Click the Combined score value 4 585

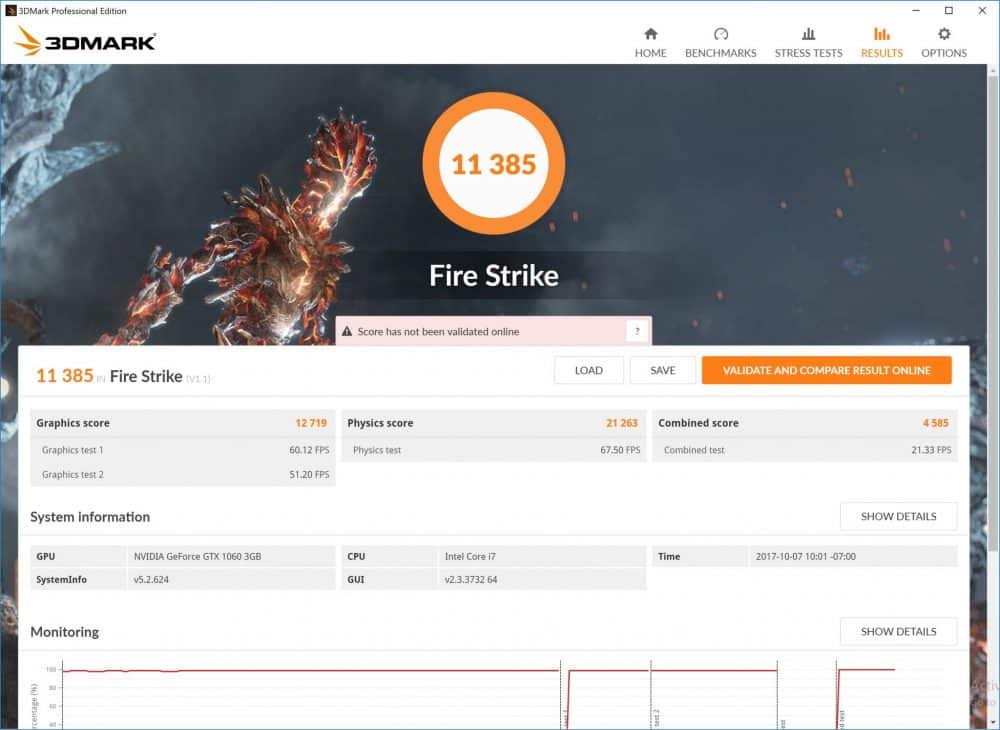[936, 423]
